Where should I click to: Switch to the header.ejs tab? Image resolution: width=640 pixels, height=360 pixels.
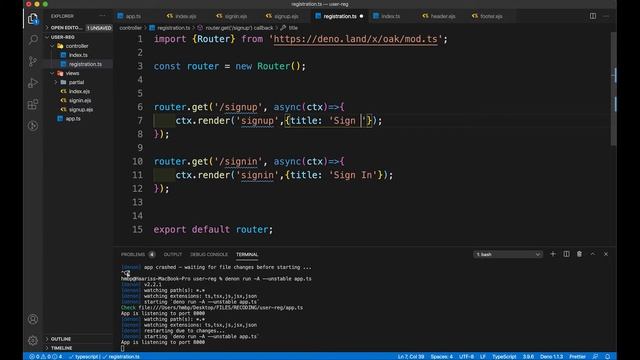443,16
